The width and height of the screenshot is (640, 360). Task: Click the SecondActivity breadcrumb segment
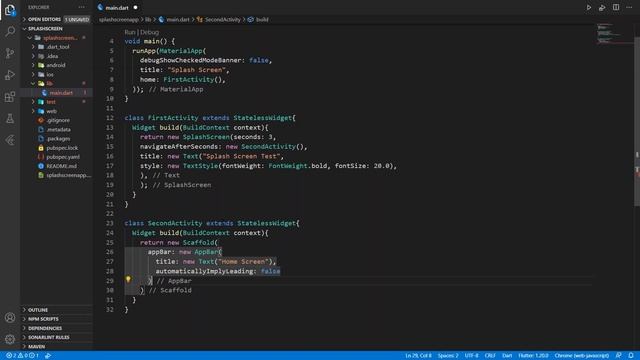223,19
